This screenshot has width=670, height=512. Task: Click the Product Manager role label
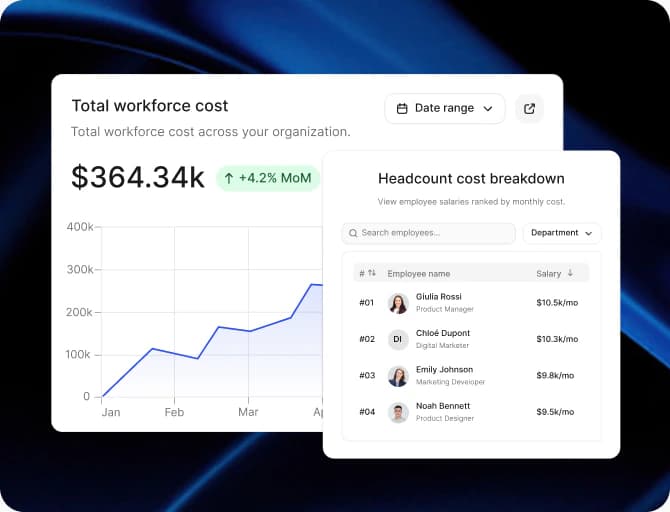point(445,309)
